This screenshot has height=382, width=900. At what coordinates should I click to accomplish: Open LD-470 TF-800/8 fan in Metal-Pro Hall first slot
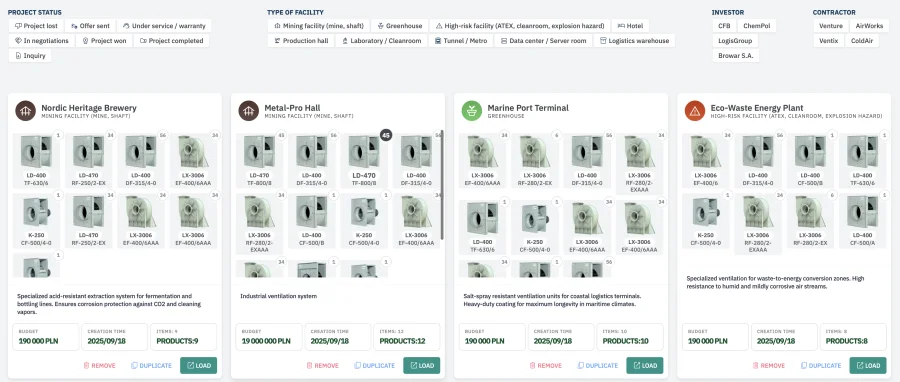point(259,160)
